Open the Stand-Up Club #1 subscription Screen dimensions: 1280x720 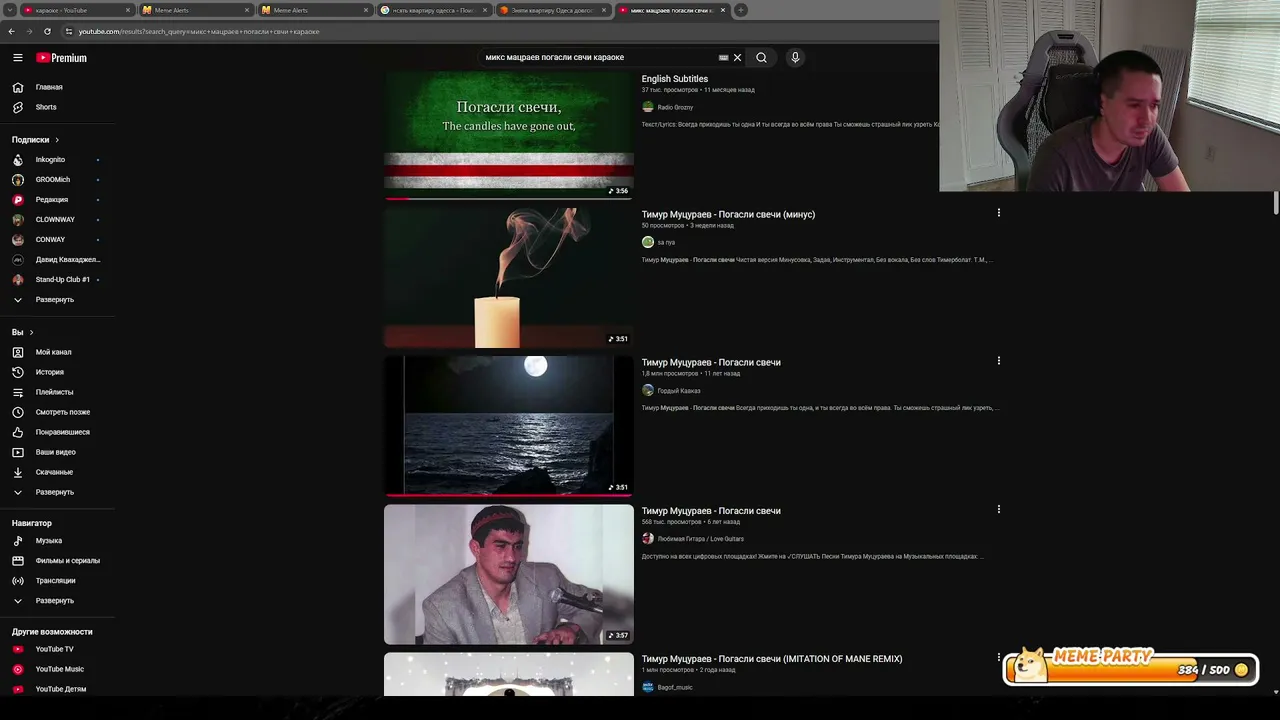[x=57, y=280]
